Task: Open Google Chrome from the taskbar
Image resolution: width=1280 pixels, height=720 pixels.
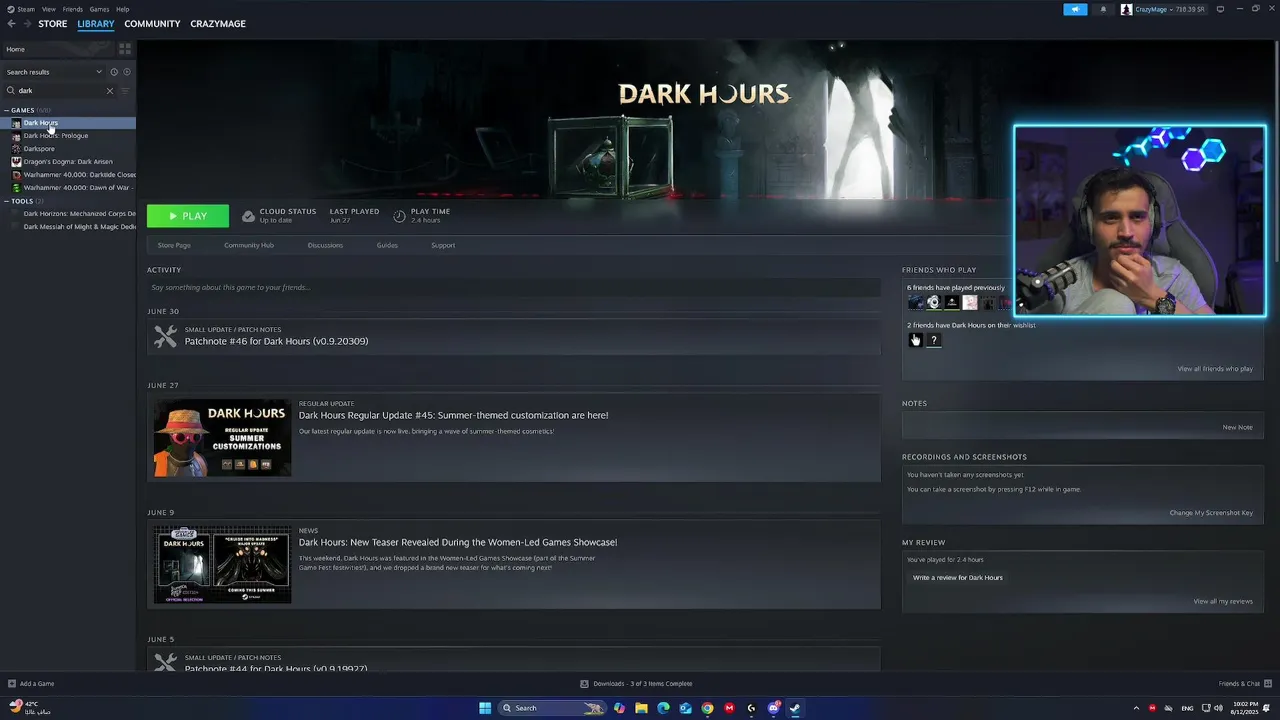Action: tap(707, 708)
